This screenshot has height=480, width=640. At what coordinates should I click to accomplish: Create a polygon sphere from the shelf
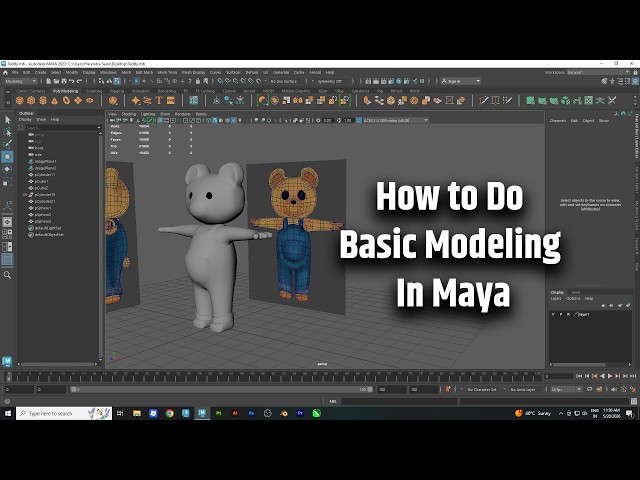coord(20,100)
